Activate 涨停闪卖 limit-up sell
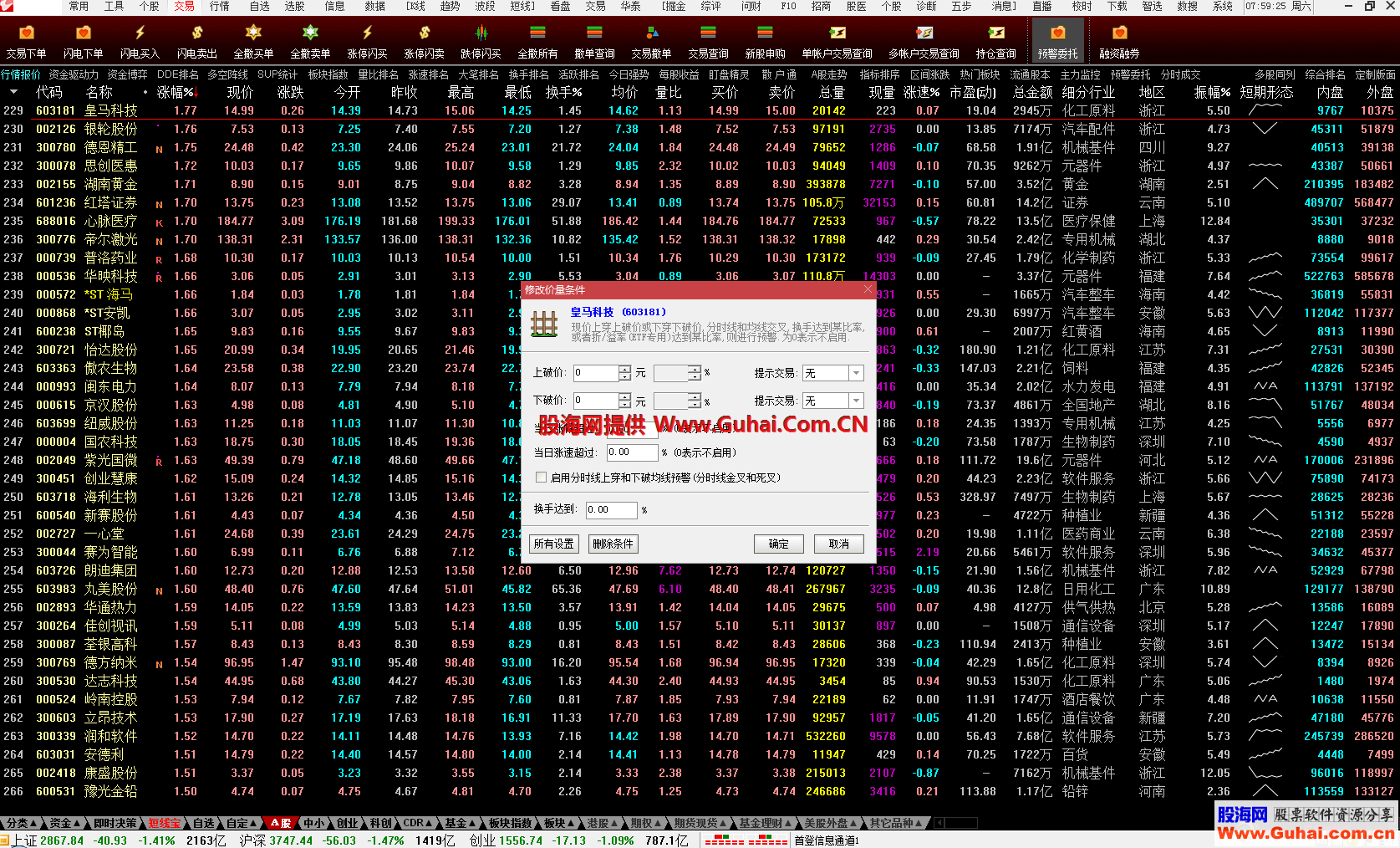The width and height of the screenshot is (1400, 848). (424, 41)
